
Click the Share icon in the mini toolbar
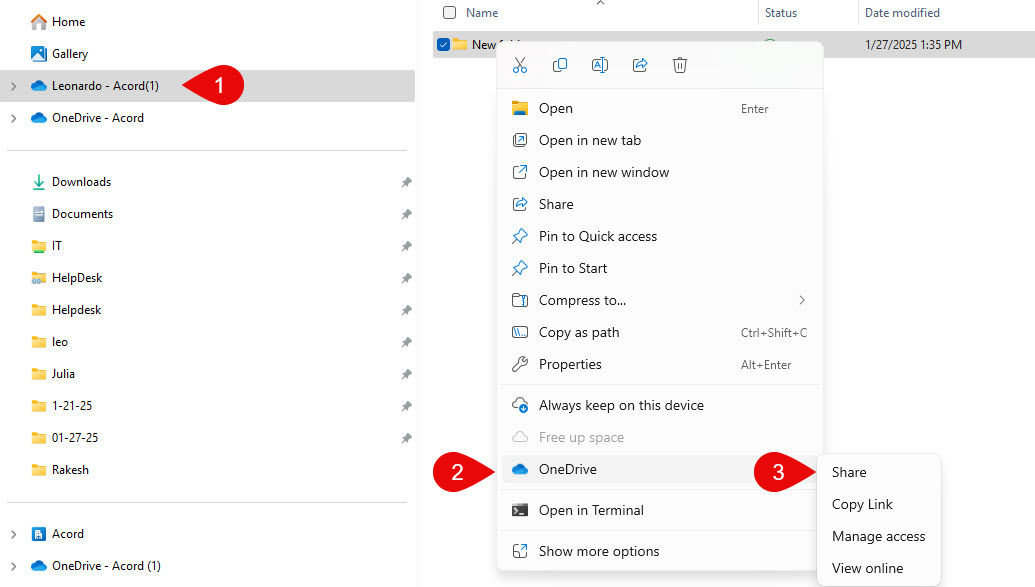(640, 64)
